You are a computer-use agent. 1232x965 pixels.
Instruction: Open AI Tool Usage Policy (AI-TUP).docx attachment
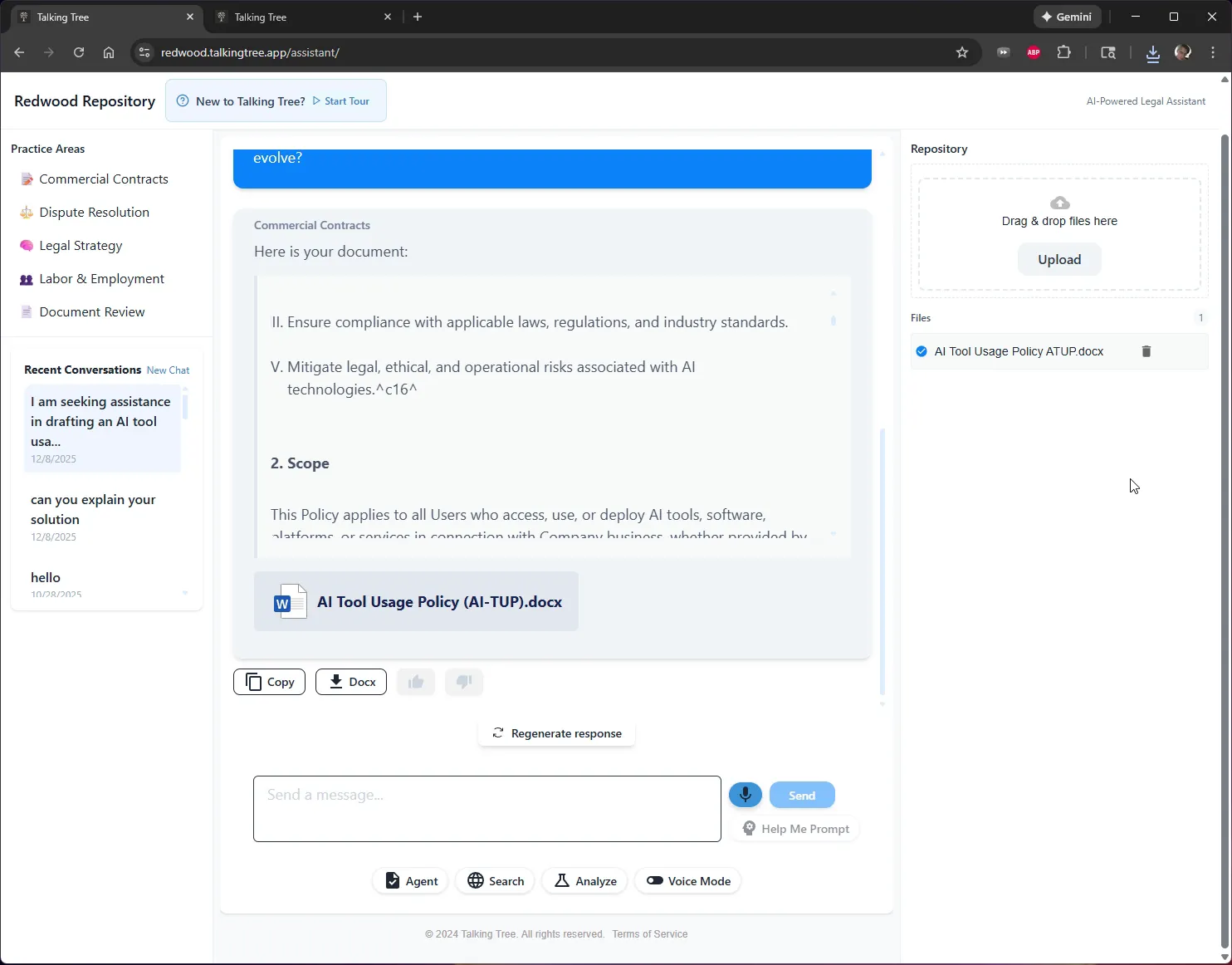416,602
